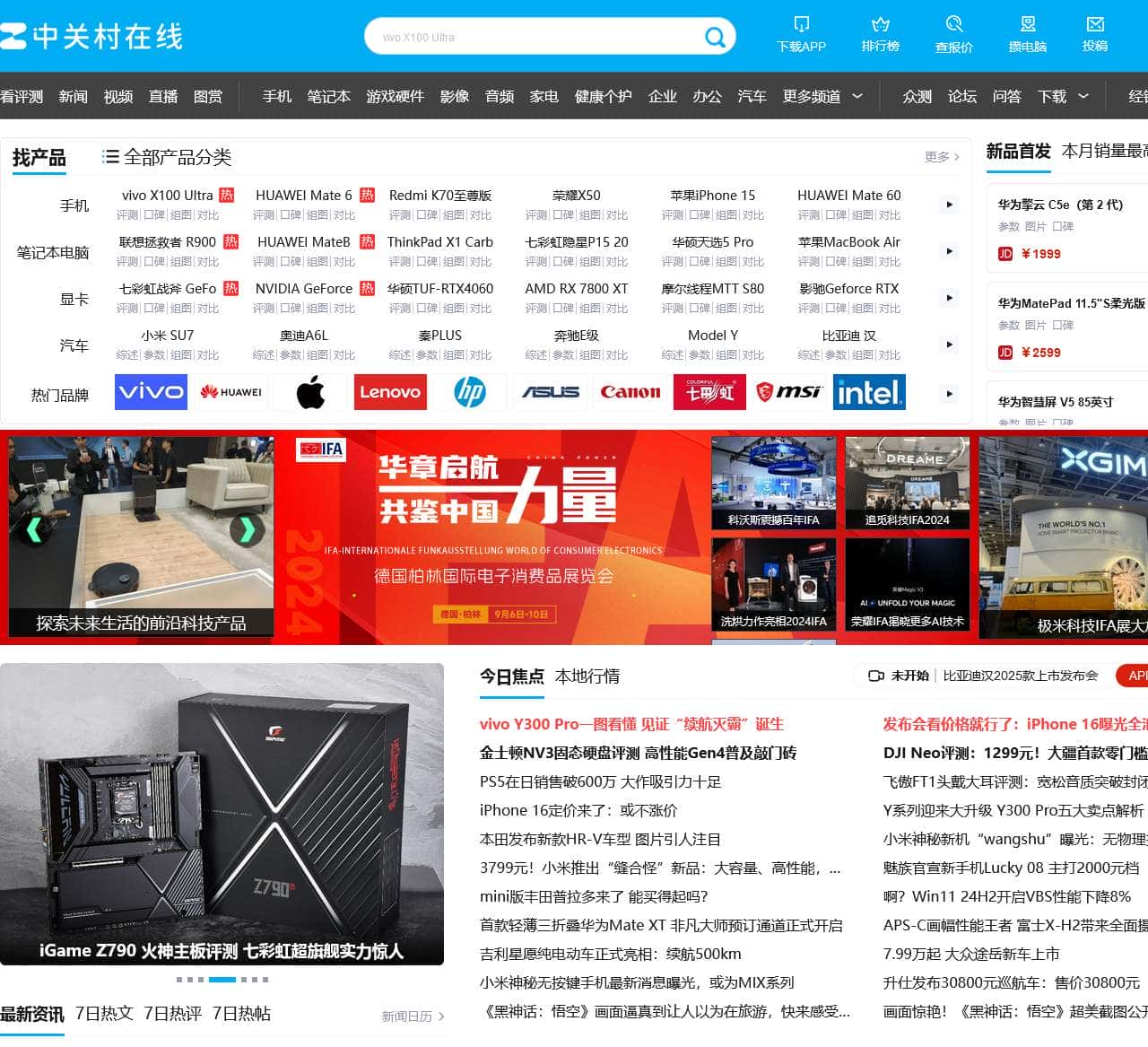Switch to the 7日热评 tab
Screen dimensions: 1148x1047
pyautogui.click(x=173, y=1014)
